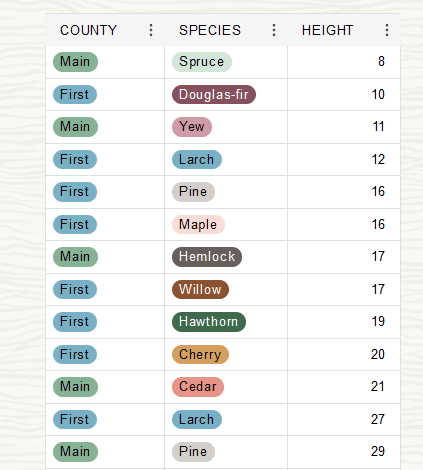Viewport: 423px width, 470px height.
Task: Select the Willow species tag
Action: (x=200, y=289)
